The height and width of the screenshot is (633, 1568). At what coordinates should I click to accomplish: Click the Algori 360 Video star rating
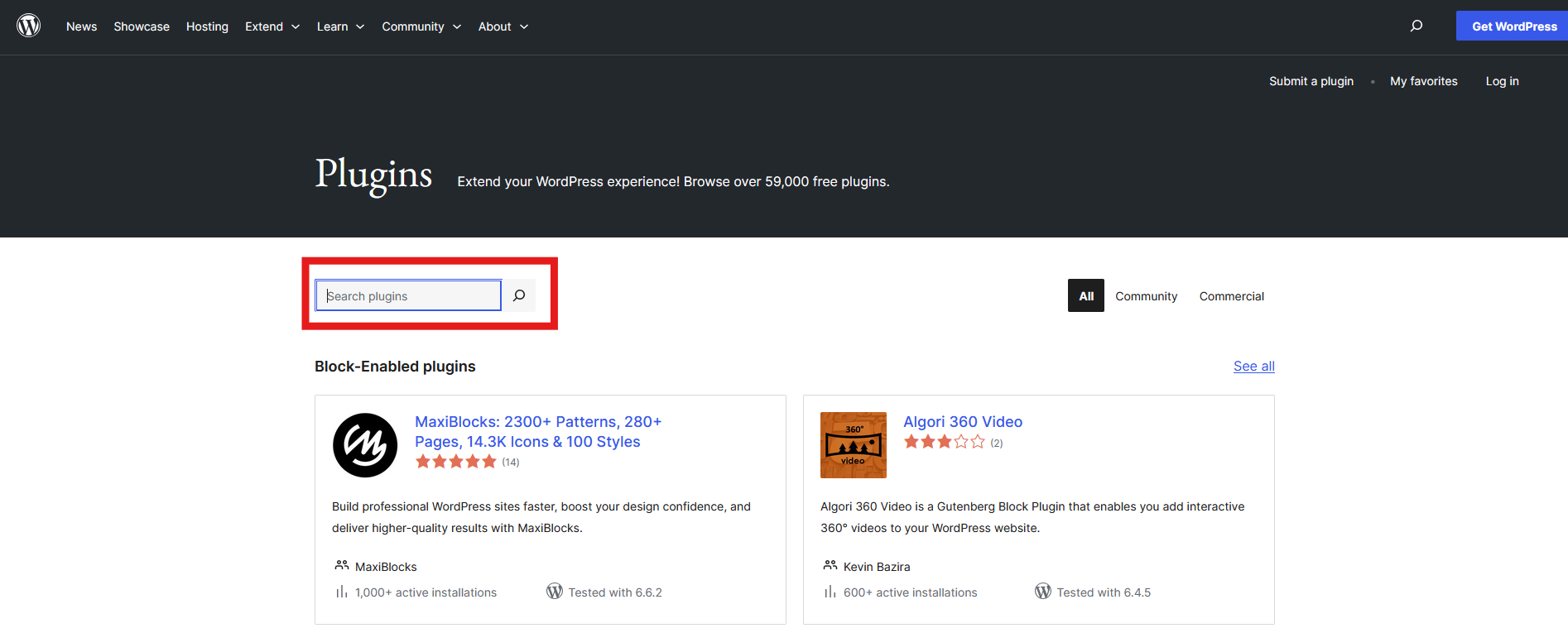pyautogui.click(x=944, y=442)
